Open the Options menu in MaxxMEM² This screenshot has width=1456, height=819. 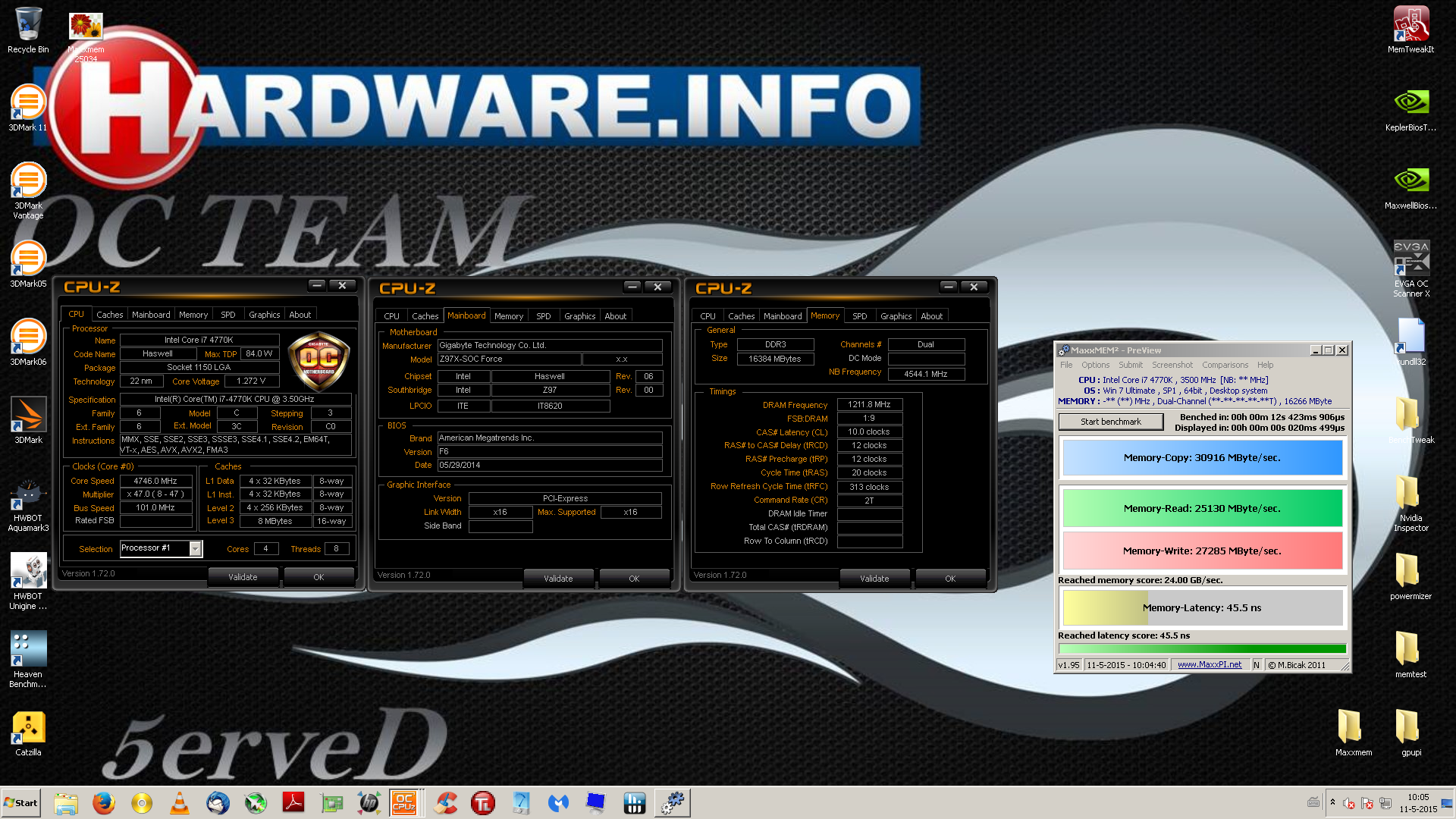[x=1095, y=365]
